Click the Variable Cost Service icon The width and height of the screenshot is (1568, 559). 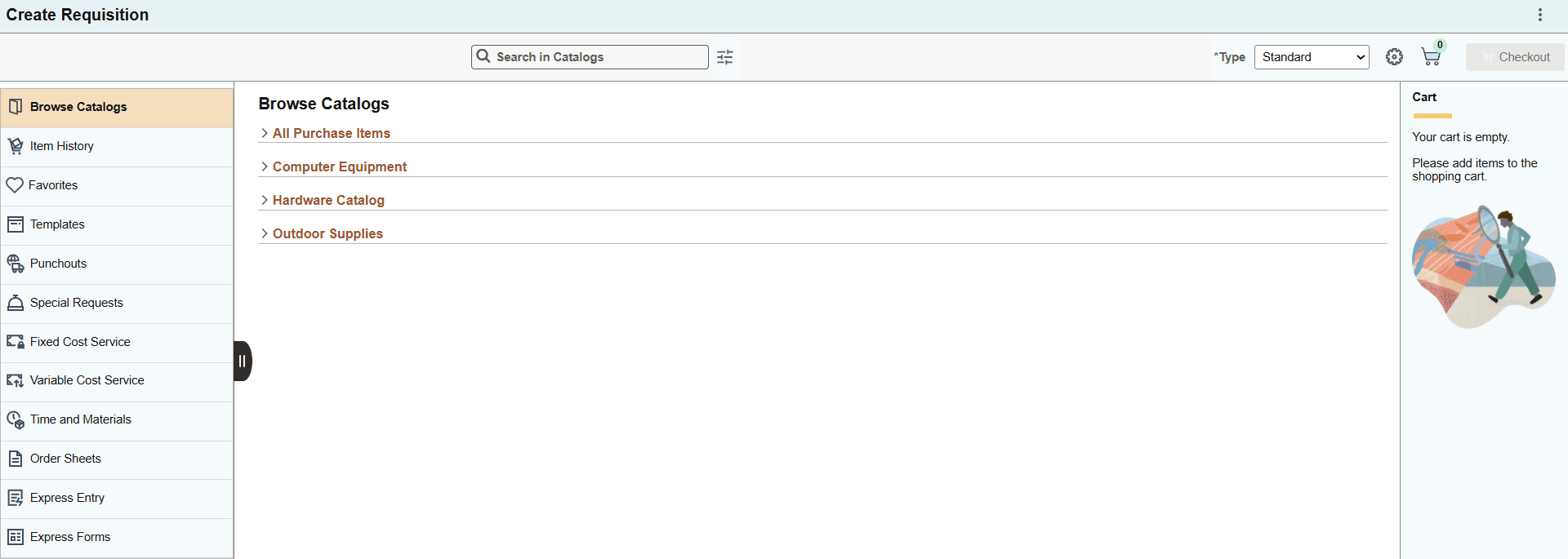(x=16, y=380)
